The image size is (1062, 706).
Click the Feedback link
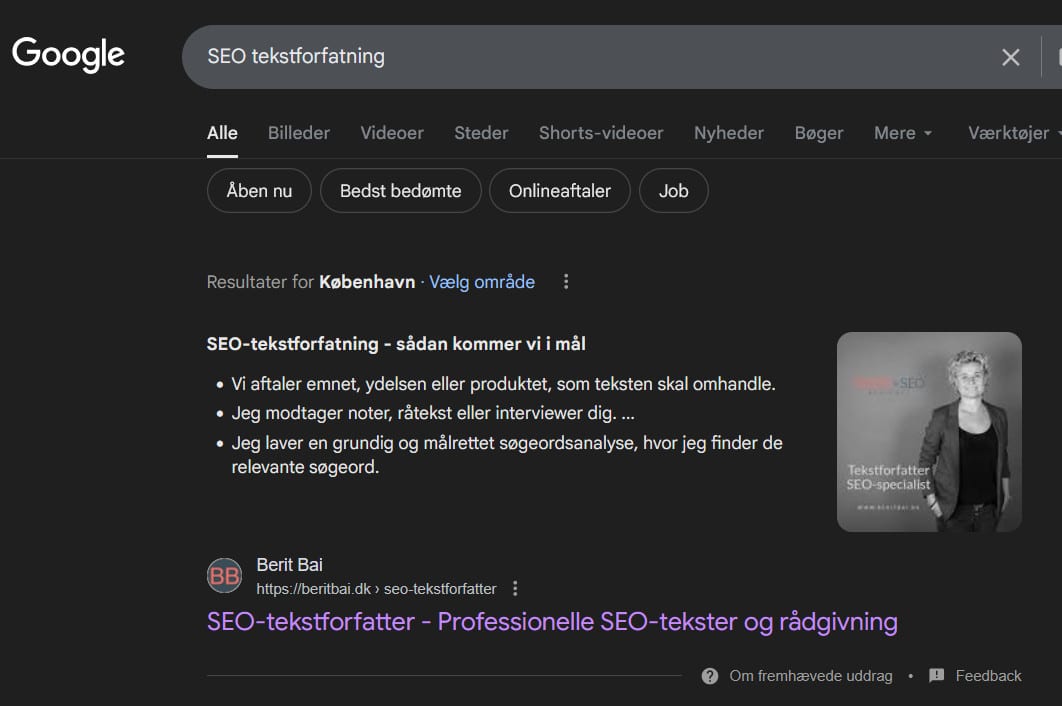[x=988, y=676]
